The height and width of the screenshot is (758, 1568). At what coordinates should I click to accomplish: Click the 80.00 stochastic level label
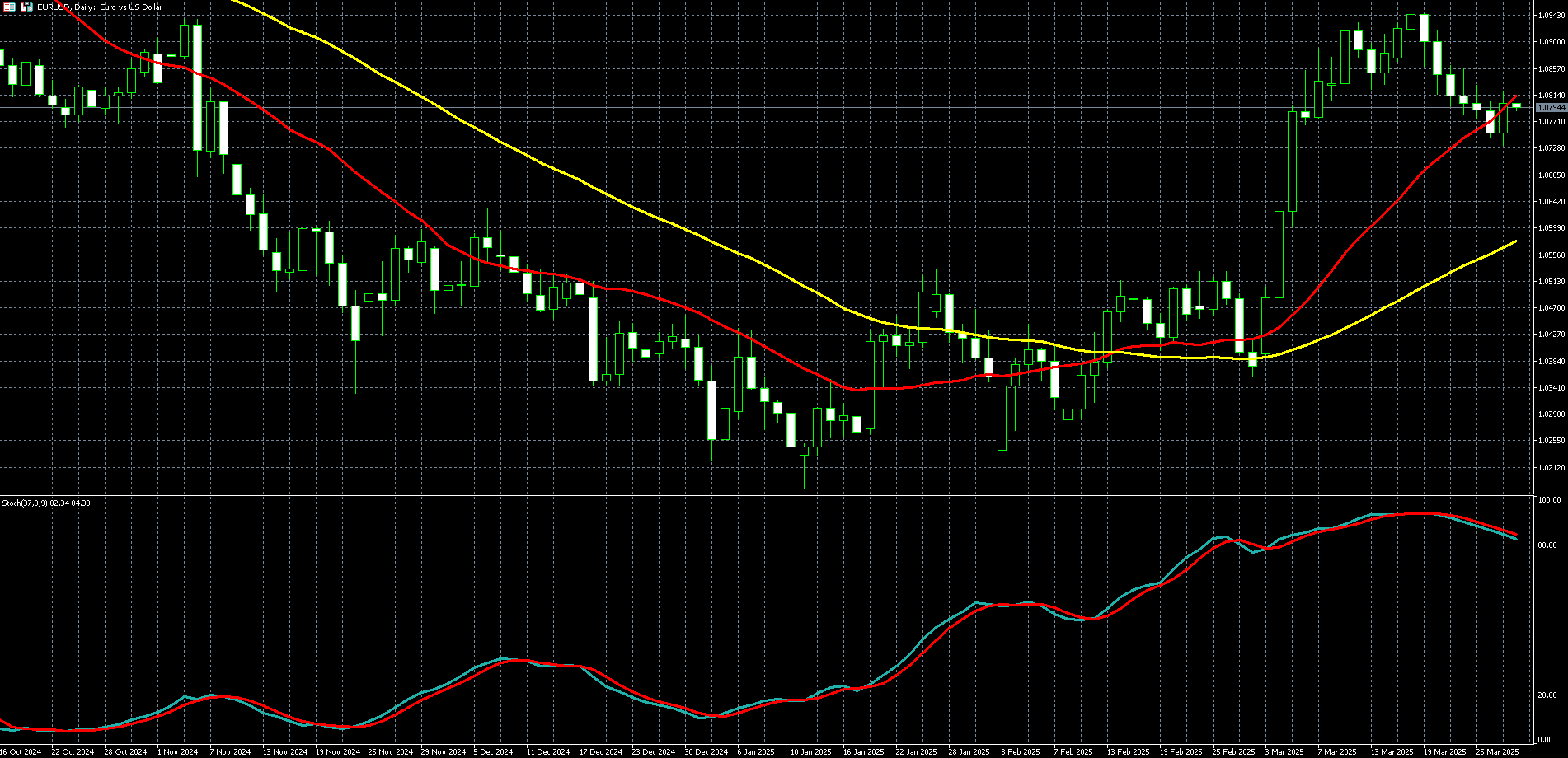1547,545
